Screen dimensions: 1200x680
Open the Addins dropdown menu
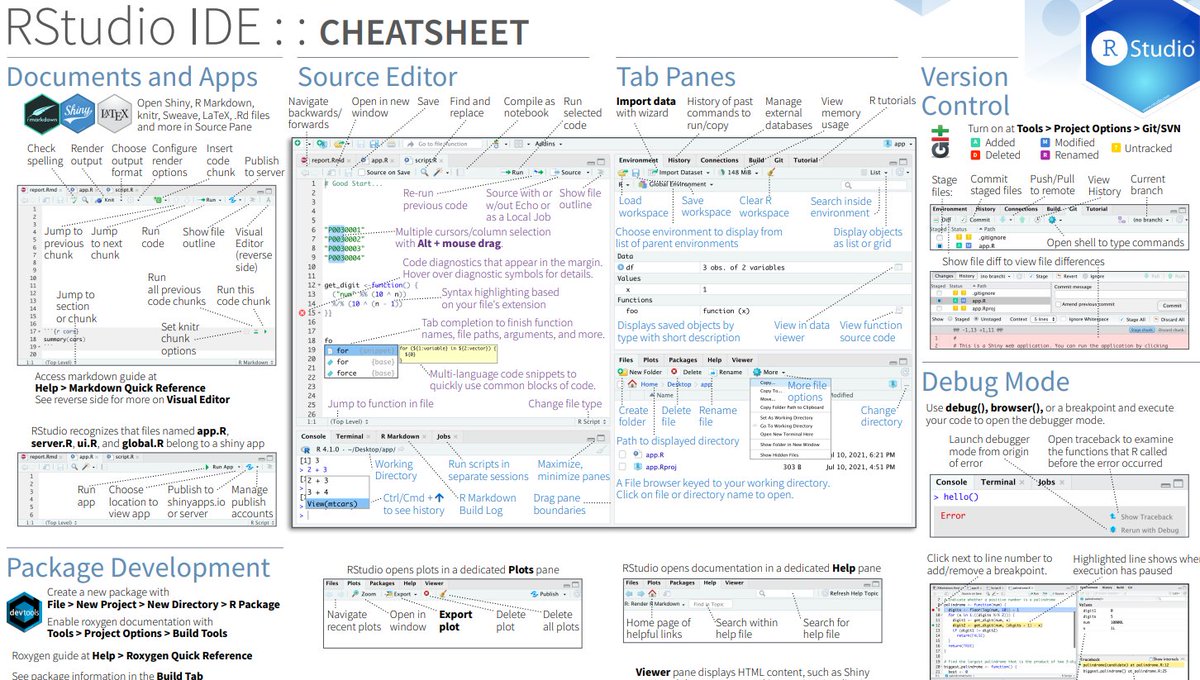click(x=549, y=144)
